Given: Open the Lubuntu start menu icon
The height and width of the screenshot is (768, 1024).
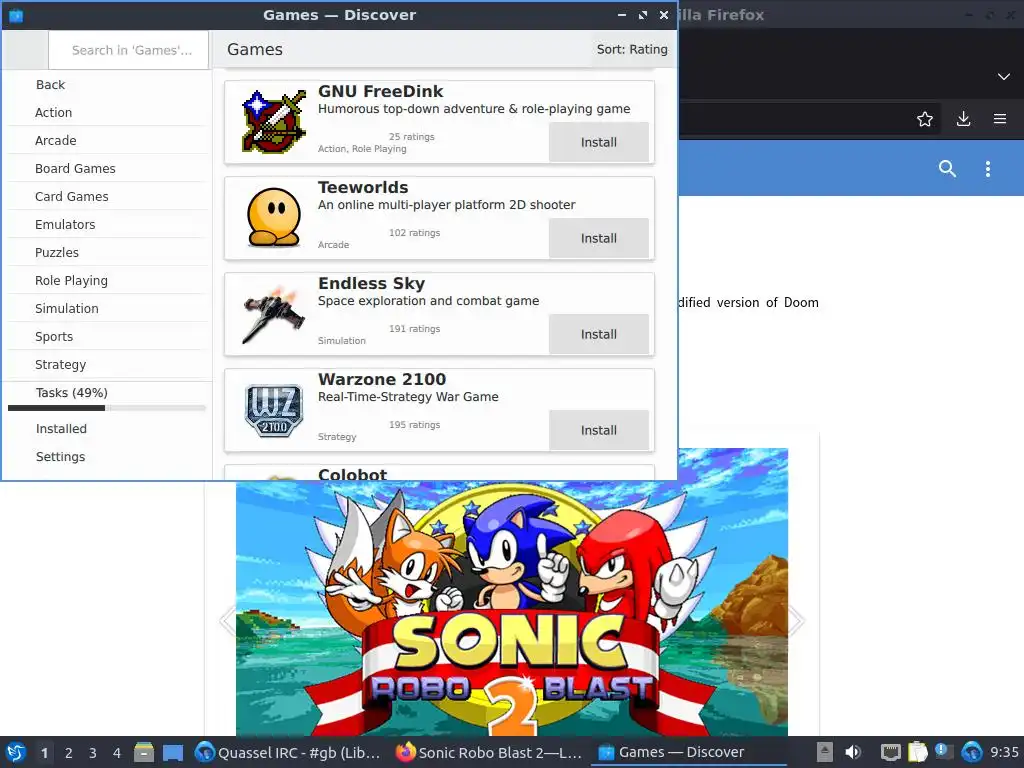Looking at the screenshot, I should [x=16, y=752].
